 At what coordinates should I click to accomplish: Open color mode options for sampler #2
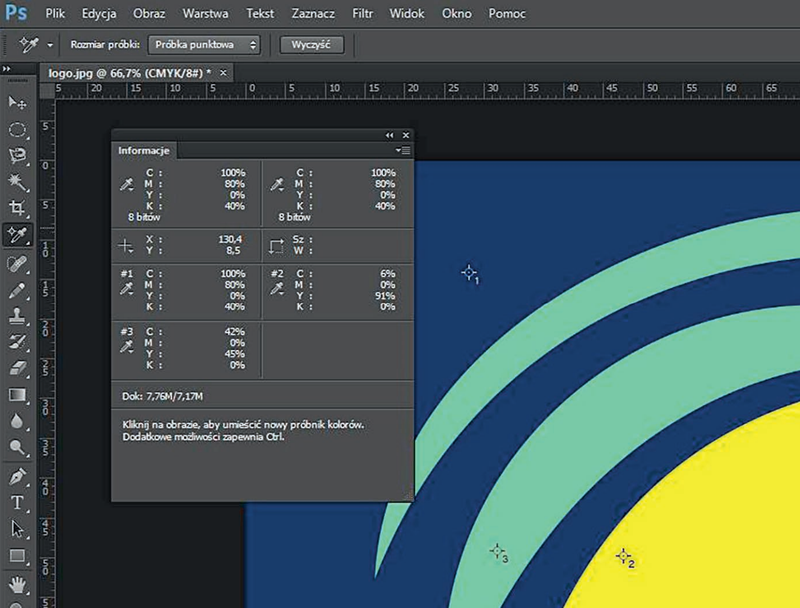pos(278,289)
